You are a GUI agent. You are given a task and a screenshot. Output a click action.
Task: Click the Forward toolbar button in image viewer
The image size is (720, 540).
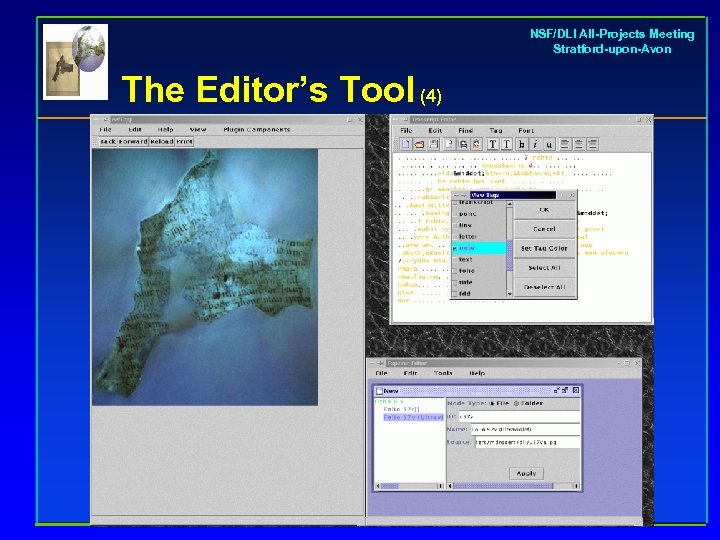[x=133, y=141]
